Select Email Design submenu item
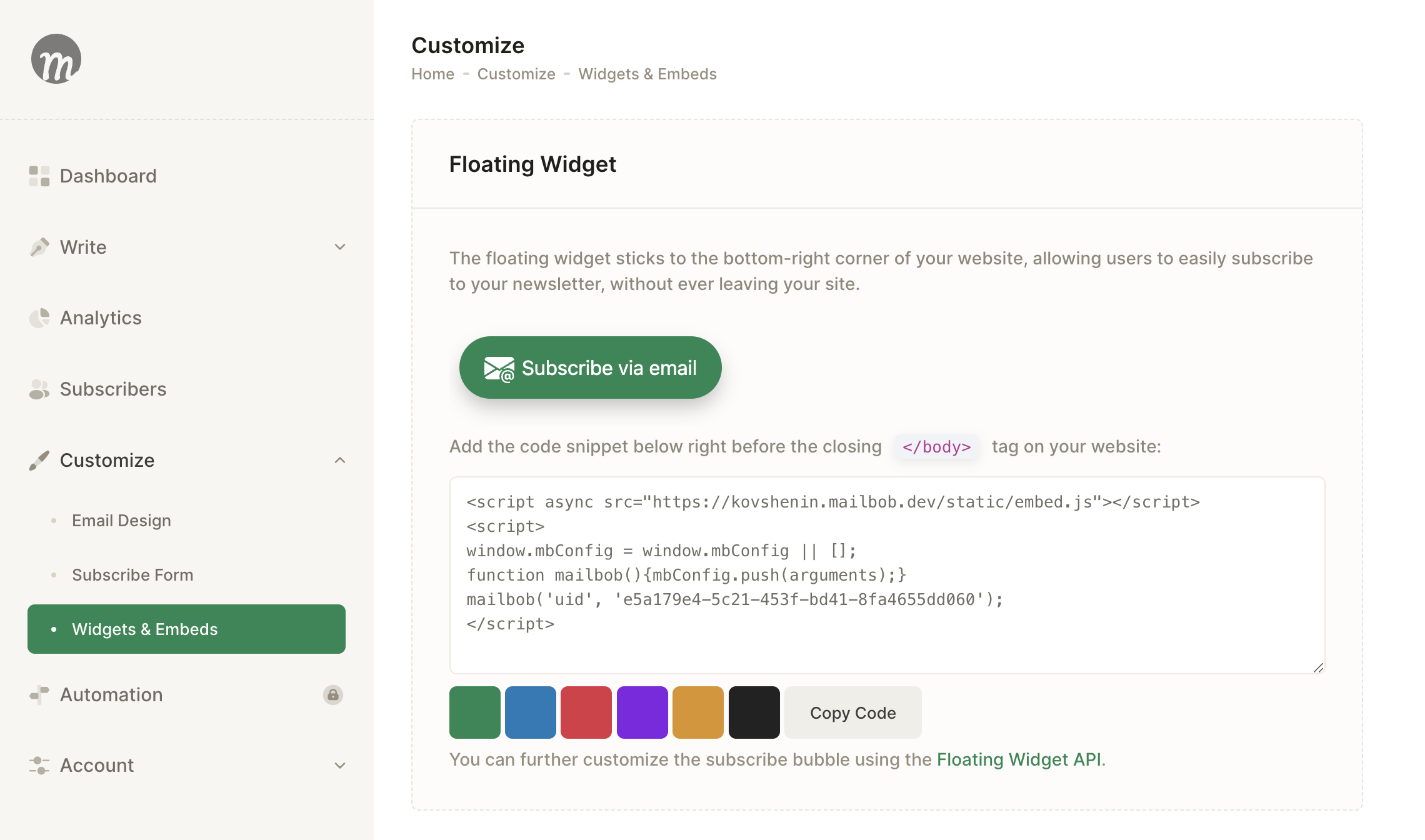This screenshot has width=1425, height=840. [121, 521]
